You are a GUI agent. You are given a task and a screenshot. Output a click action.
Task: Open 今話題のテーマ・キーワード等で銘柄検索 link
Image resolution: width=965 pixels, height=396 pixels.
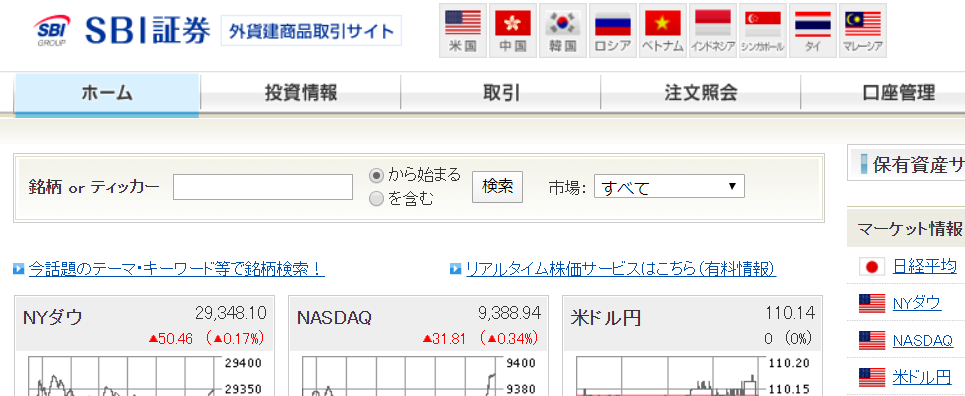point(177,269)
